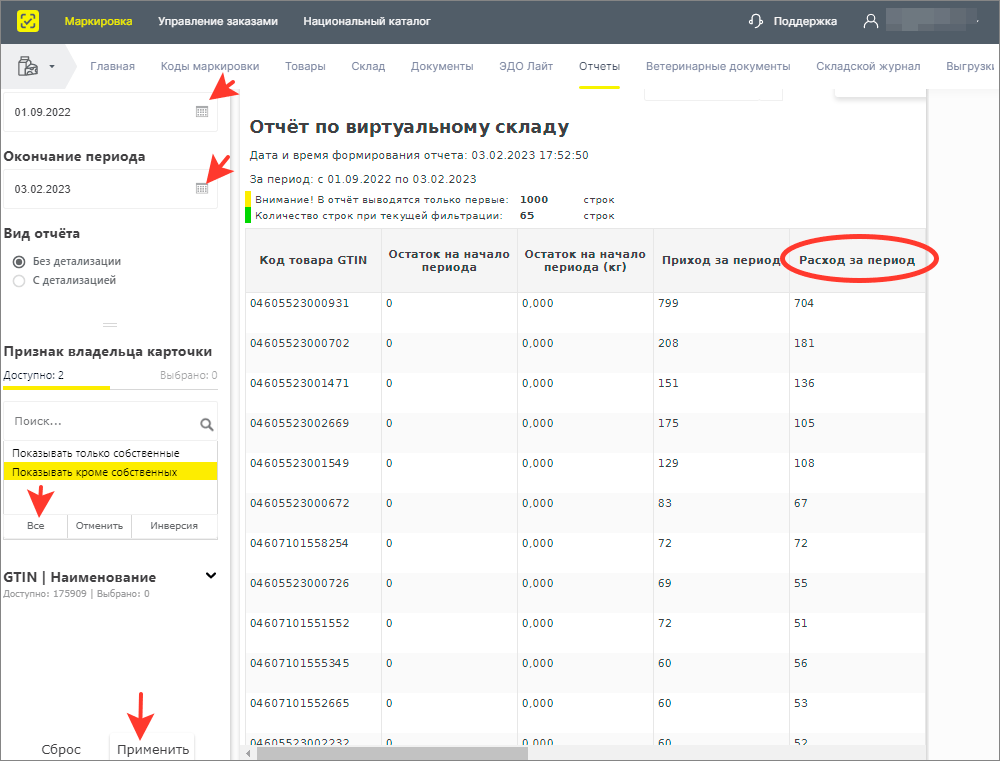Click the horizontal scrollbar thumb
1000x761 pixels.
click(392, 753)
